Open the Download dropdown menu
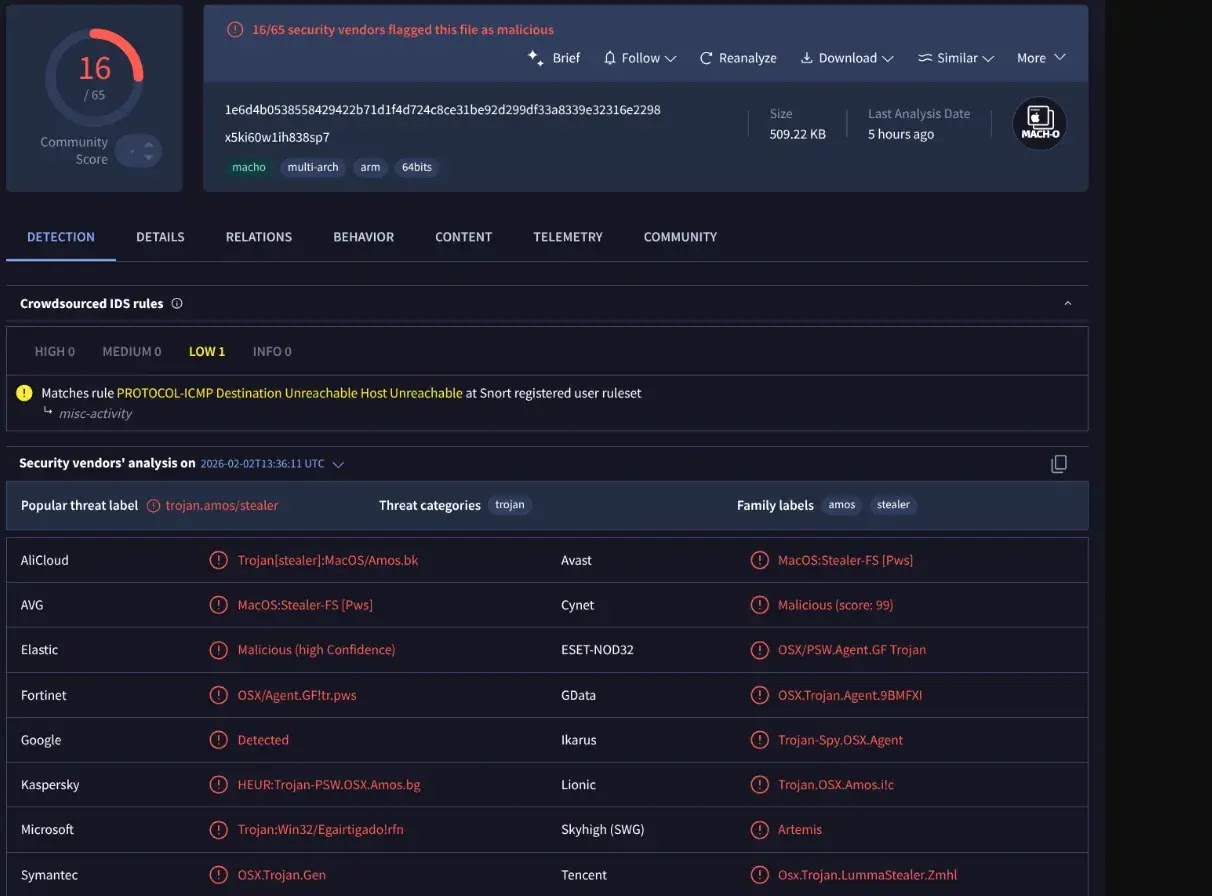This screenshot has height=896, width=1212. coord(847,58)
